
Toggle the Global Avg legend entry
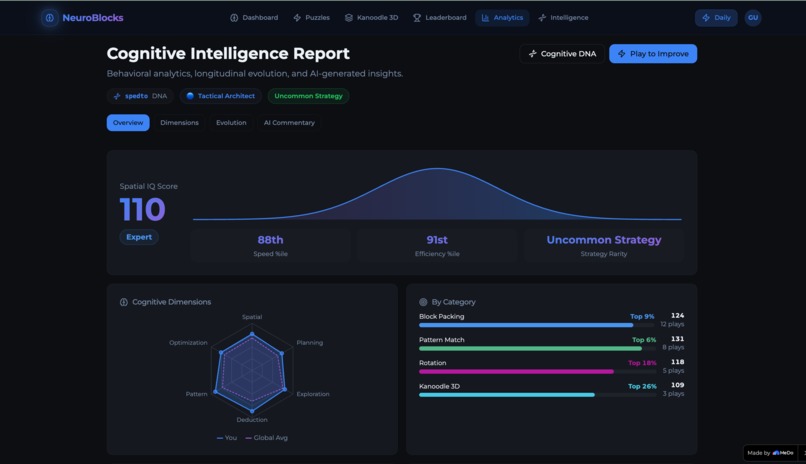[x=266, y=438]
